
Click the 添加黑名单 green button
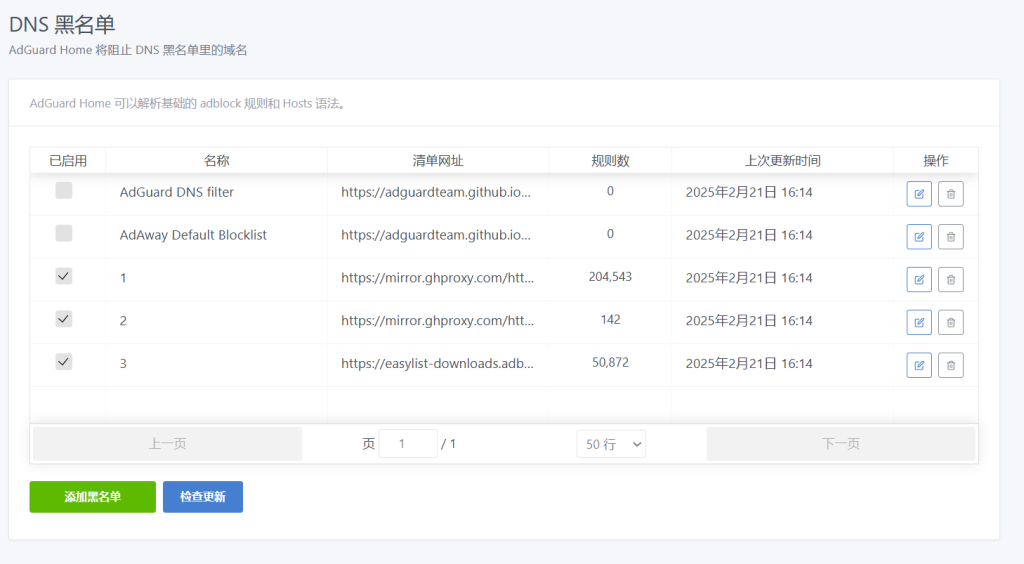click(93, 497)
